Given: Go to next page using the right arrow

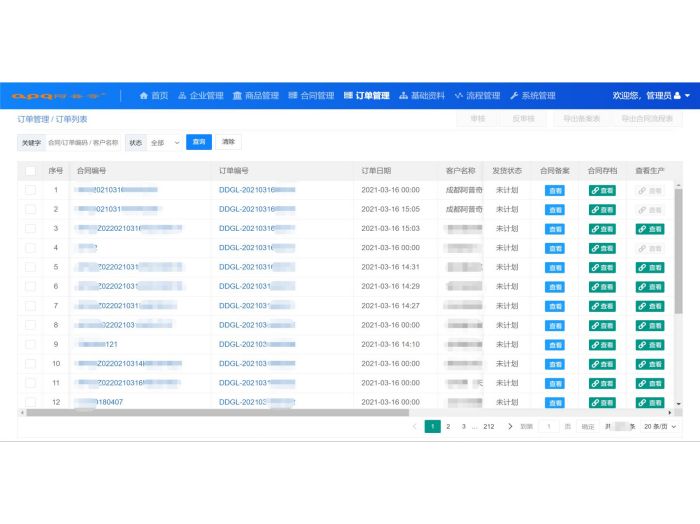Looking at the screenshot, I should tap(510, 426).
